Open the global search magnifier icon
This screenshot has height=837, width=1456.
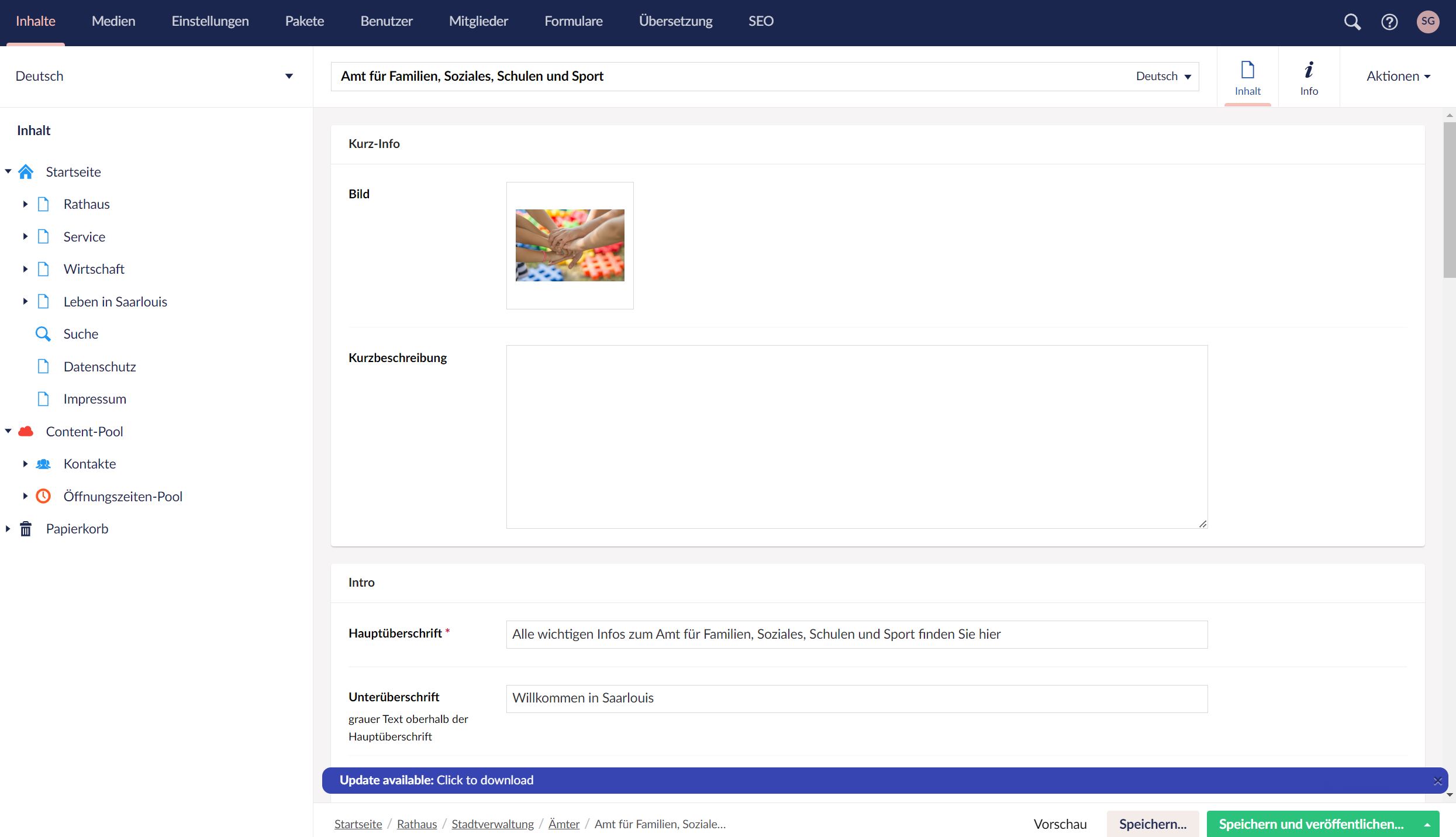(1352, 22)
